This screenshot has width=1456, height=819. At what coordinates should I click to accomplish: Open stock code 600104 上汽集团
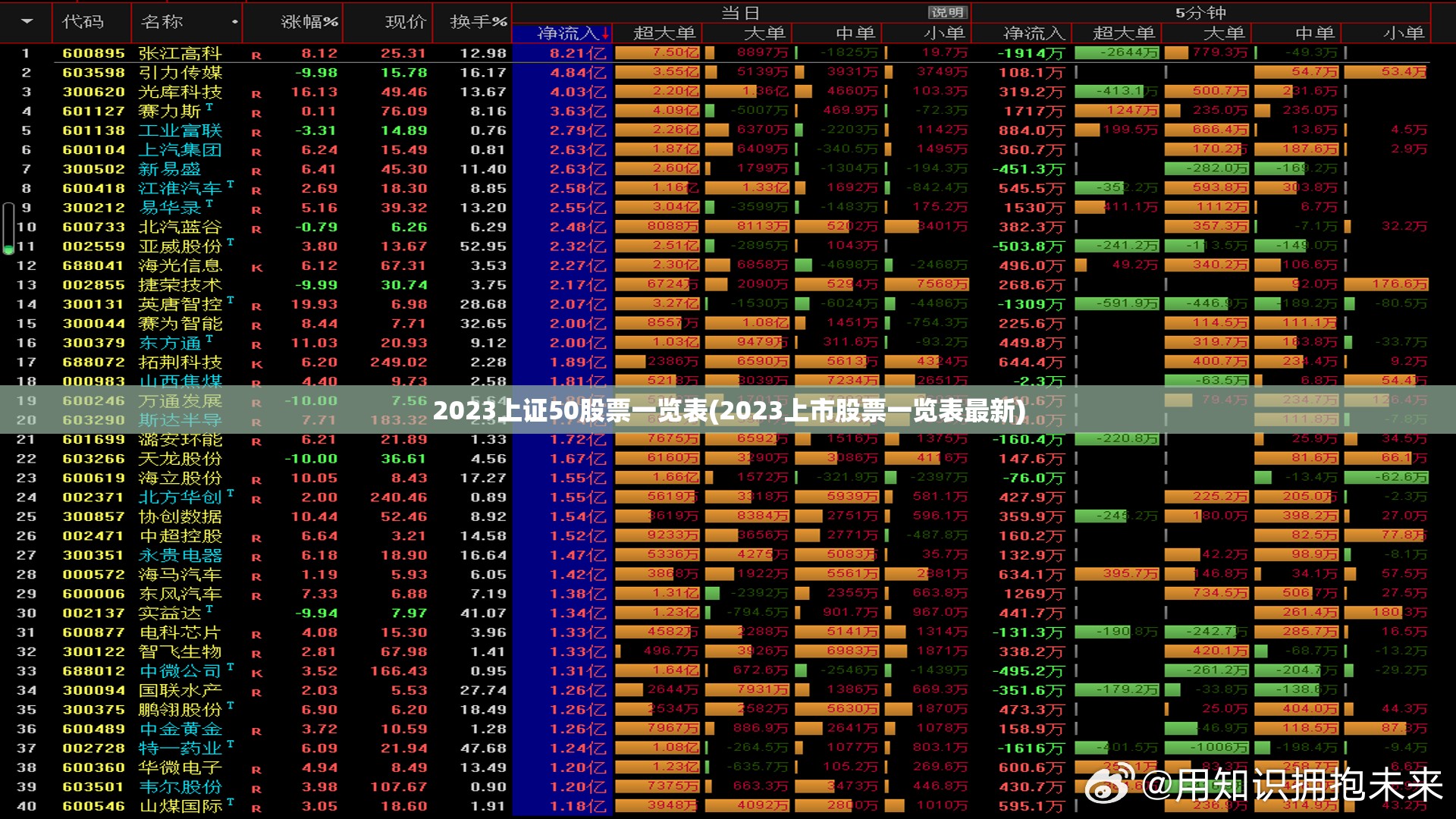(93, 150)
